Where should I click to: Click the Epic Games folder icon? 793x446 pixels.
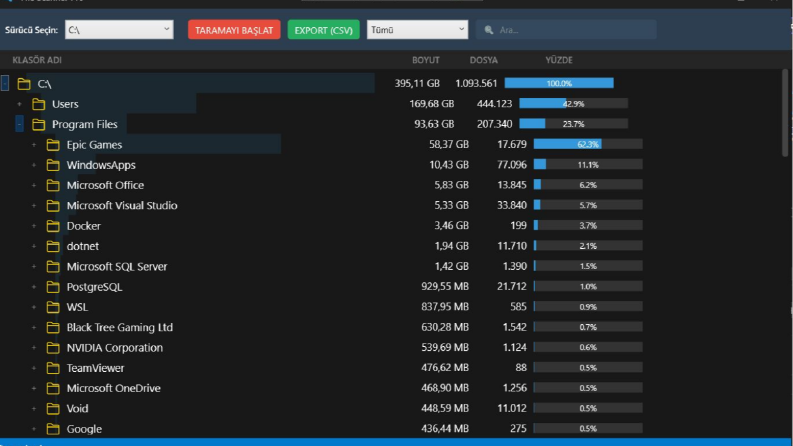pyautogui.click(x=53, y=145)
